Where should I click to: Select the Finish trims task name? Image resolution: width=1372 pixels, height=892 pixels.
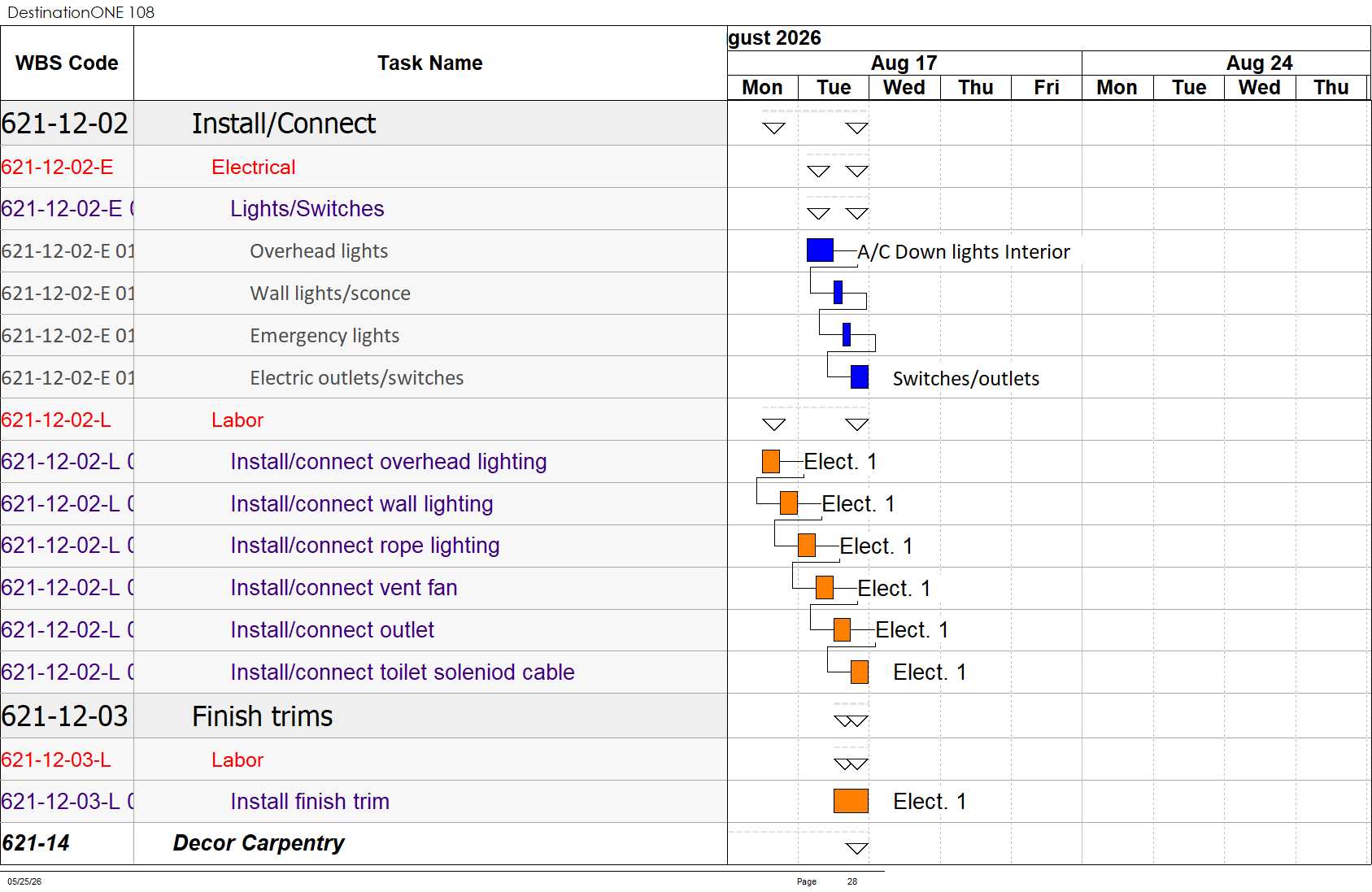click(x=263, y=716)
